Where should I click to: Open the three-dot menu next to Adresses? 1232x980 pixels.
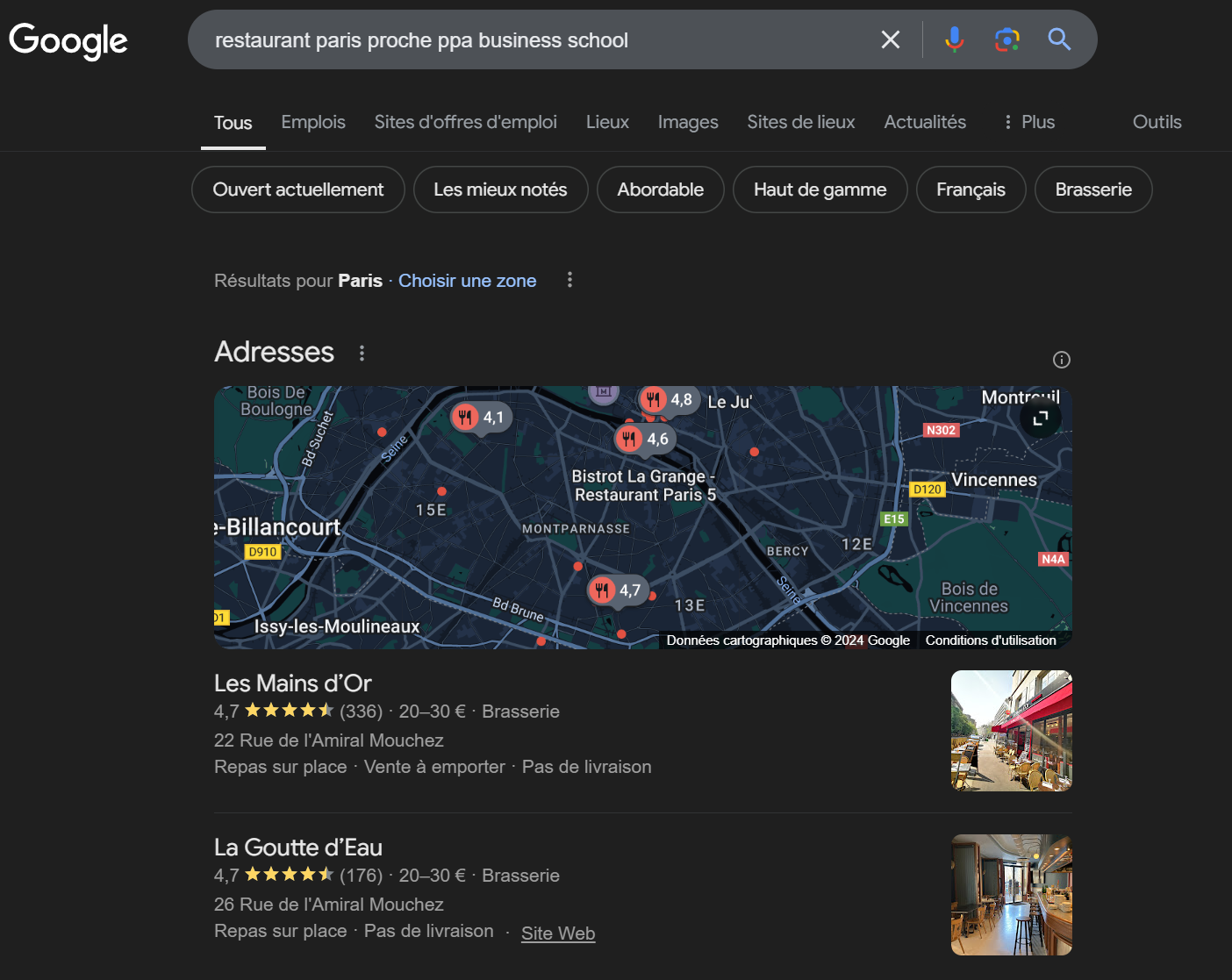pos(362,353)
